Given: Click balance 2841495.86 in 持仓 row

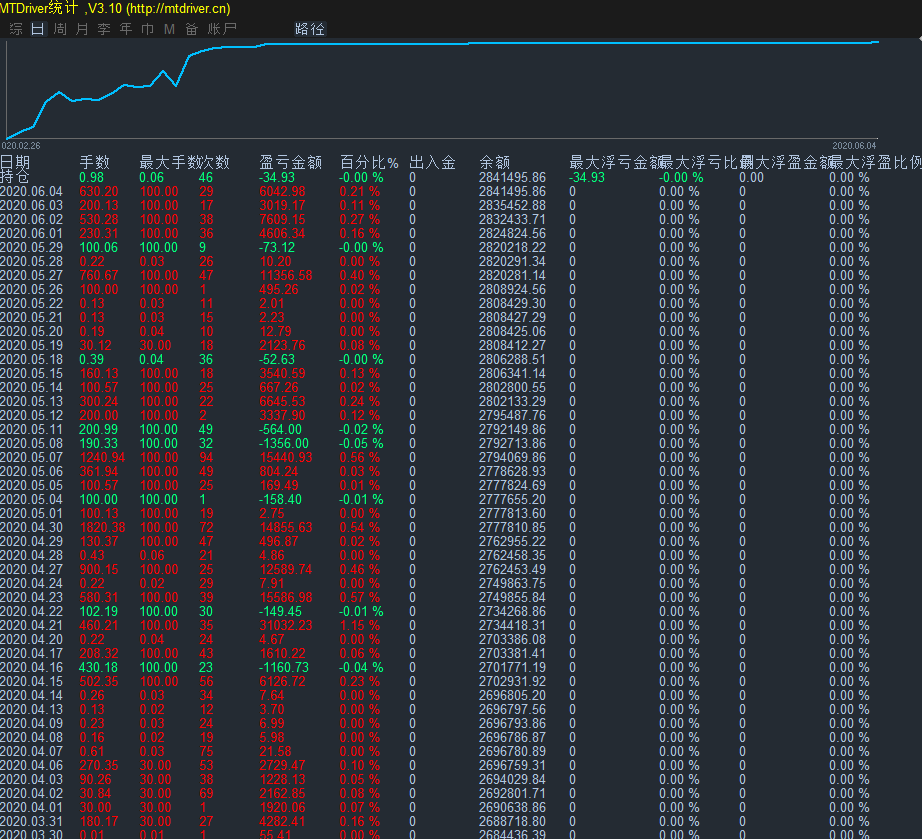Looking at the screenshot, I should point(512,178).
